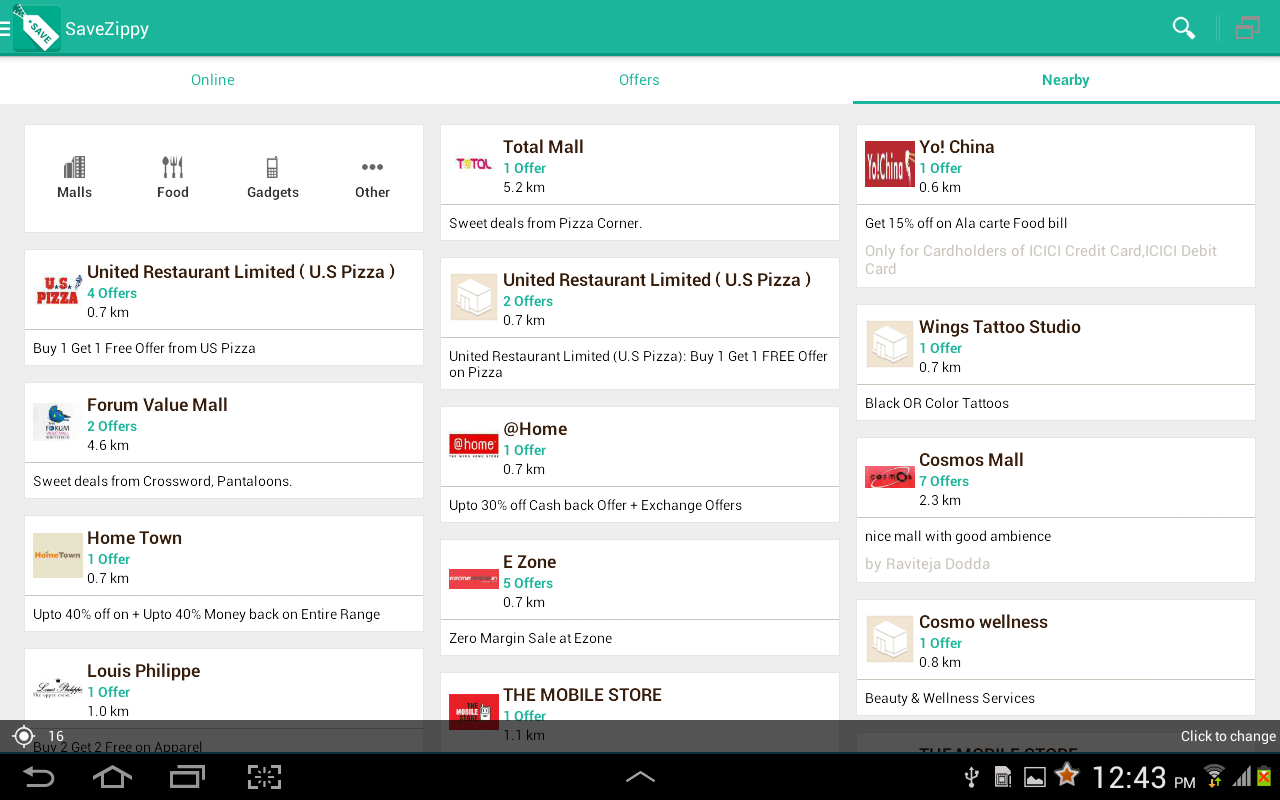1280x800 pixels.
Task: Tap the U.S. Pizza logo with 4 Offers
Action: pyautogui.click(x=58, y=289)
